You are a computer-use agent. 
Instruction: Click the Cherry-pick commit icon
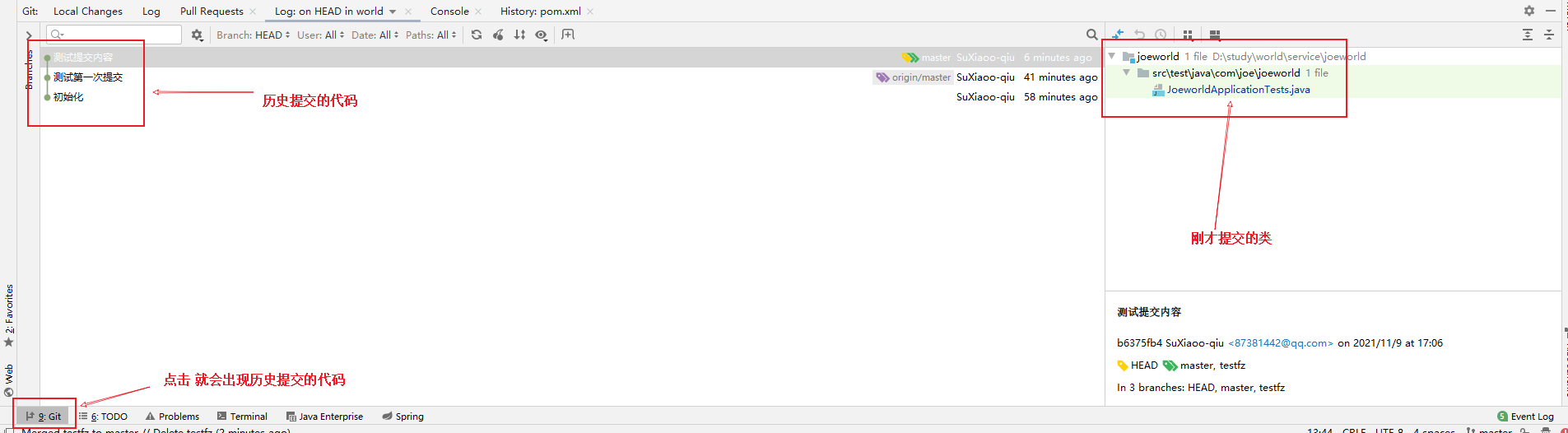coord(498,35)
